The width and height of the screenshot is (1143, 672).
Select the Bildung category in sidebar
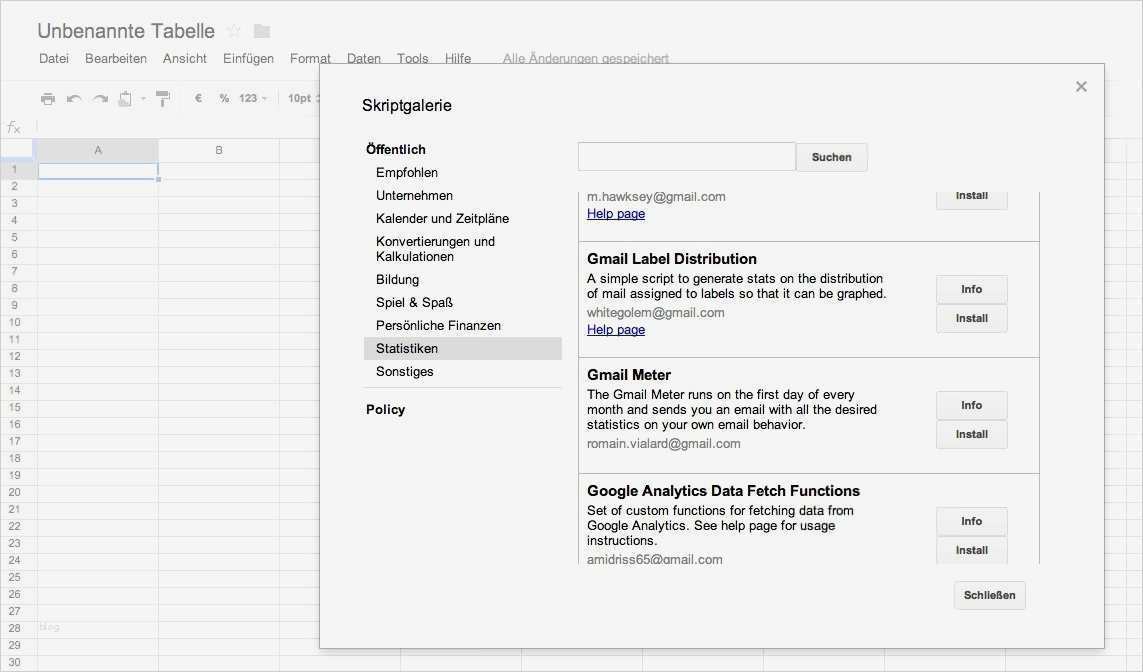tap(397, 280)
